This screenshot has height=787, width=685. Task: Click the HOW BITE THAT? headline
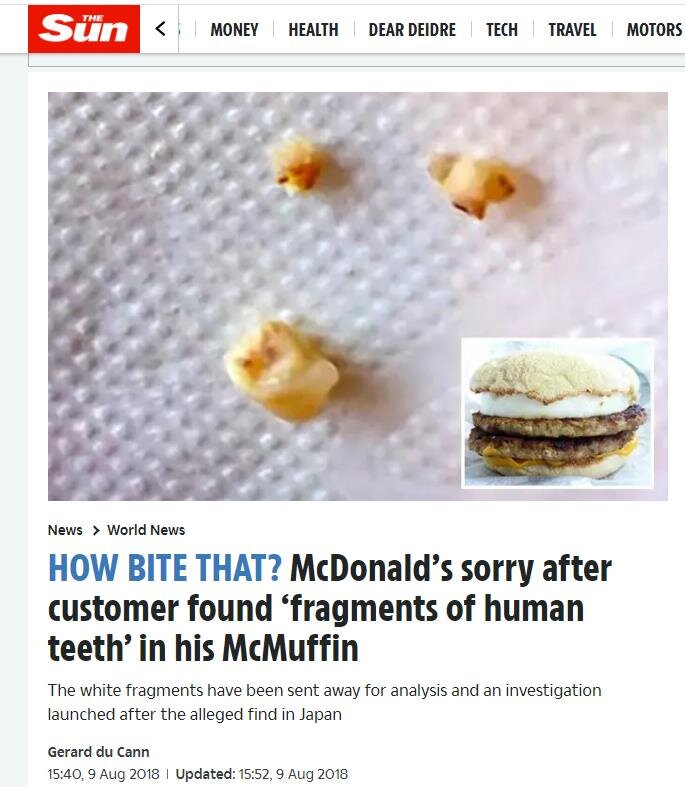(x=165, y=568)
